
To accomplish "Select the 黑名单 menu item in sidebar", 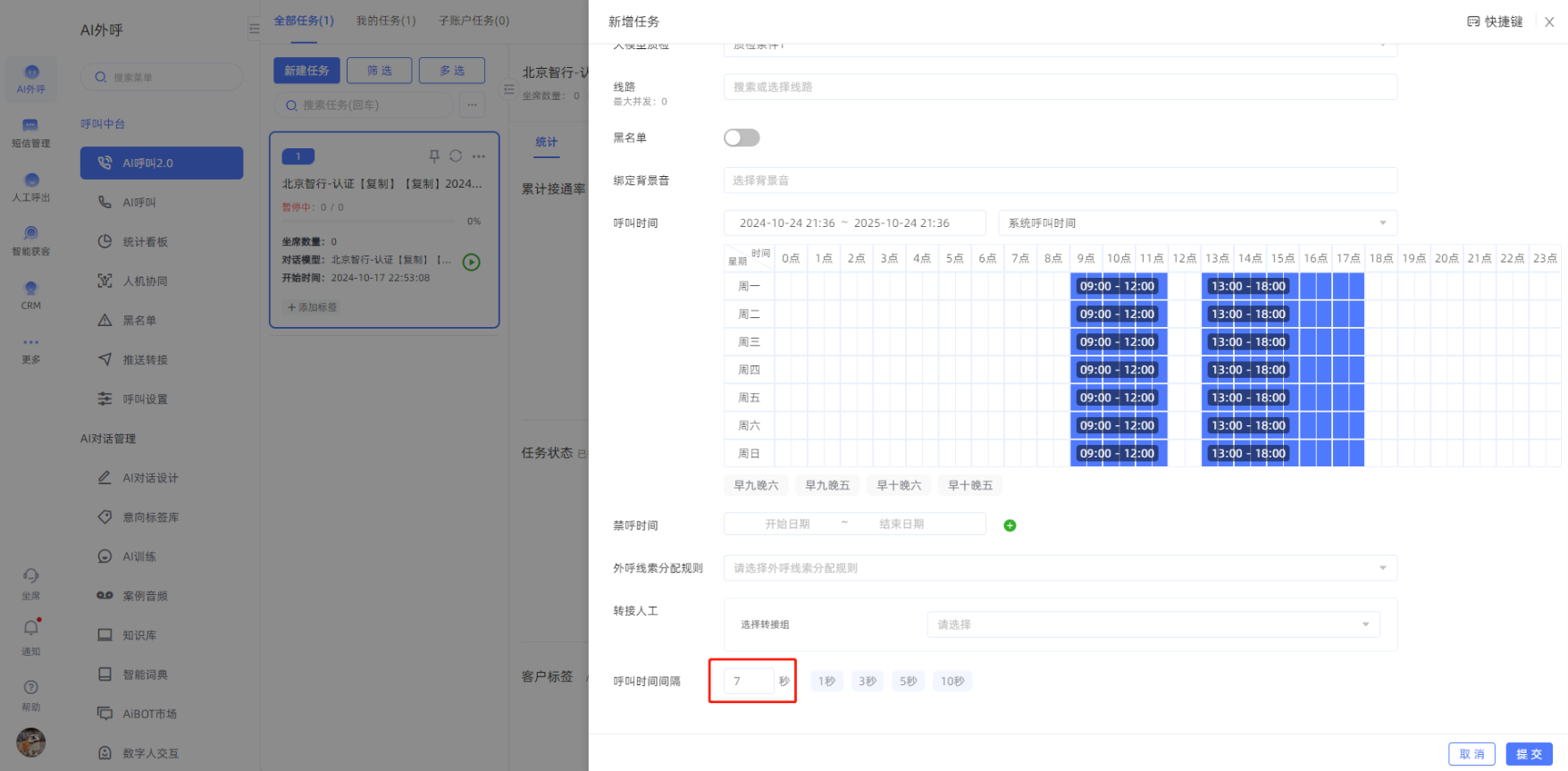I will (x=139, y=321).
